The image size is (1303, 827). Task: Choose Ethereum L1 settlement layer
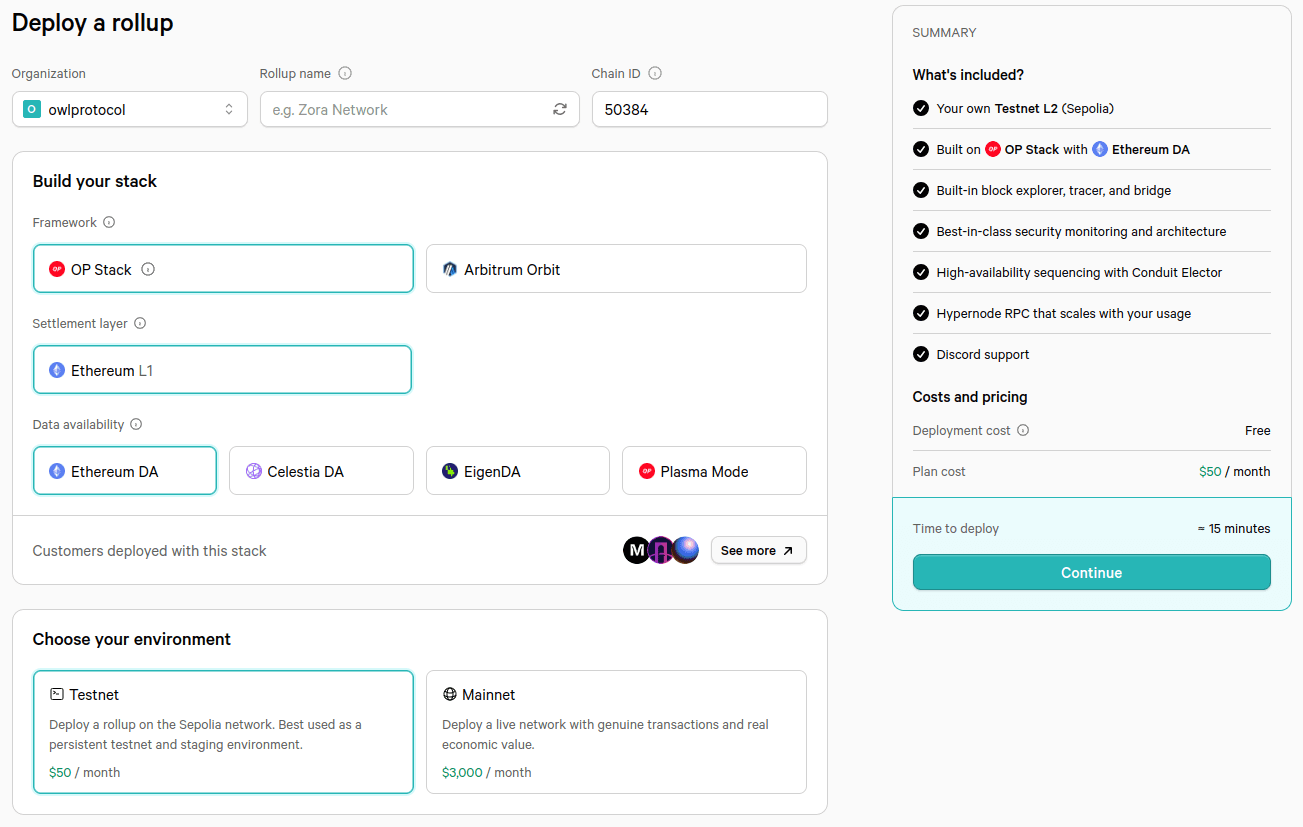(222, 370)
